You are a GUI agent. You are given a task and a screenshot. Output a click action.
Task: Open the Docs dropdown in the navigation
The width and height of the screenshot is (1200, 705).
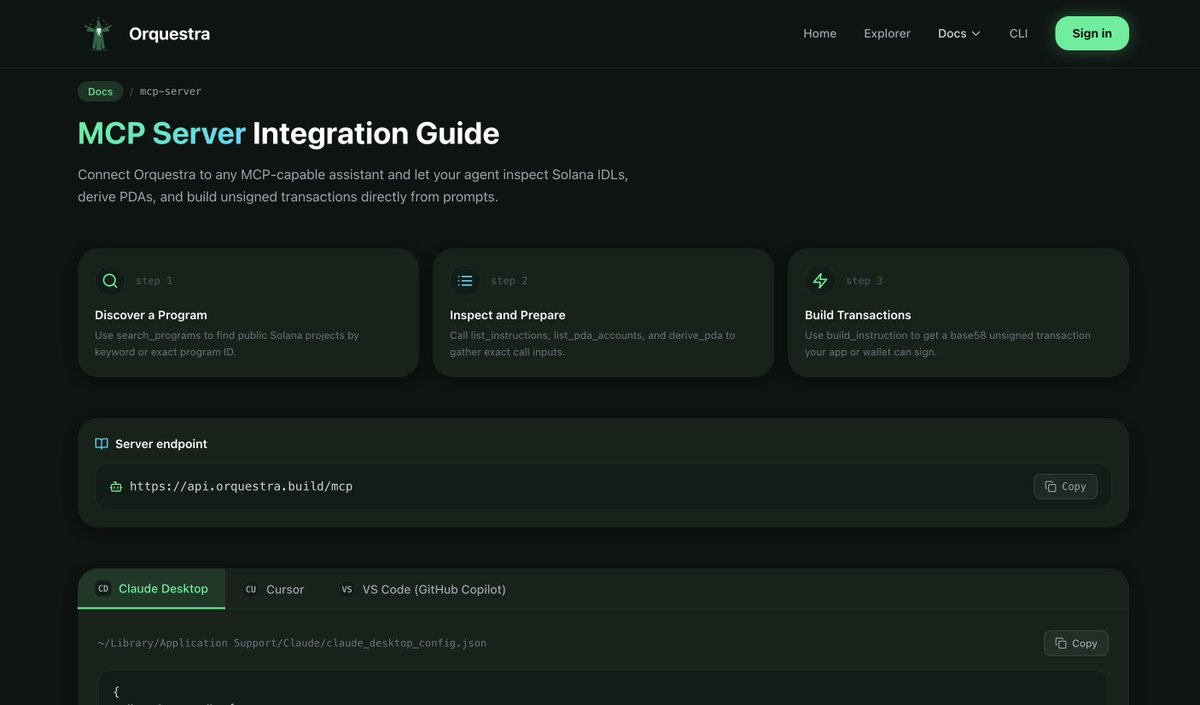pyautogui.click(x=959, y=34)
